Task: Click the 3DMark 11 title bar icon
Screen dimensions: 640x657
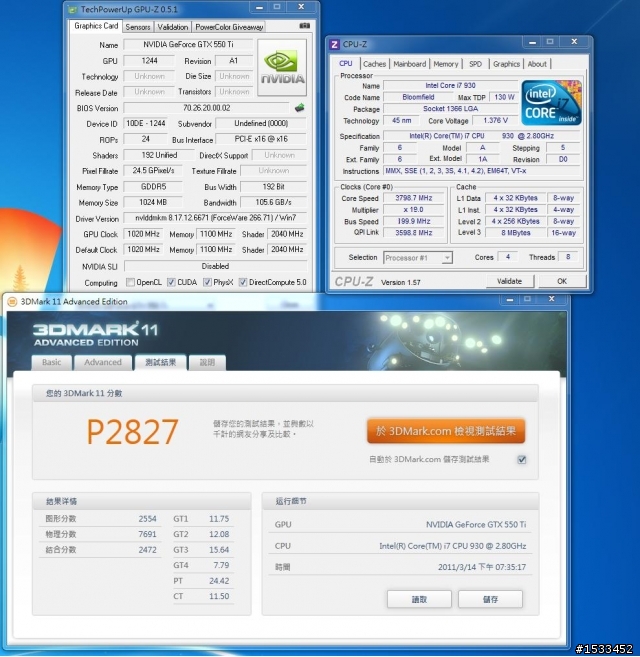Action: [x=12, y=302]
